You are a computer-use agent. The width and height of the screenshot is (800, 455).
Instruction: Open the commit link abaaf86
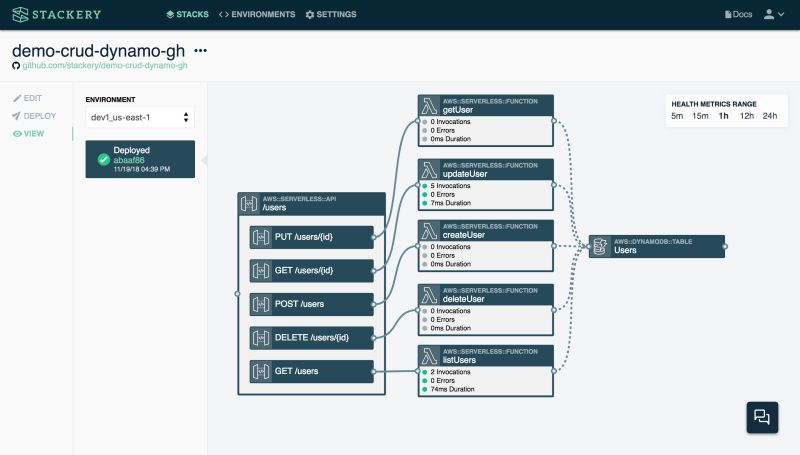point(129,160)
